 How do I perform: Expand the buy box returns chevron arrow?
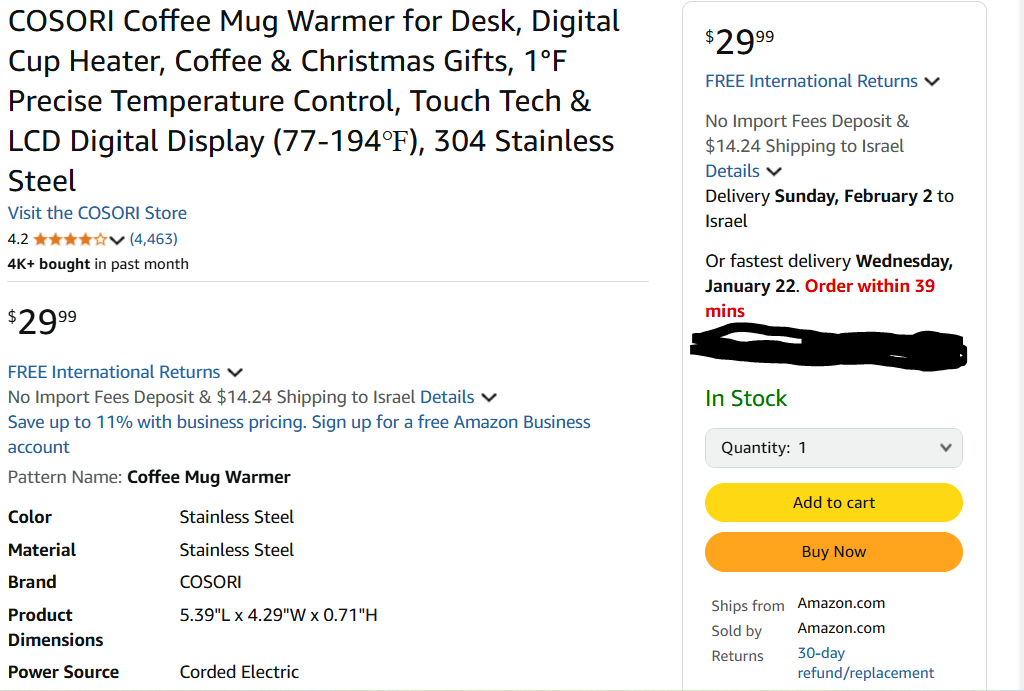pos(932,82)
